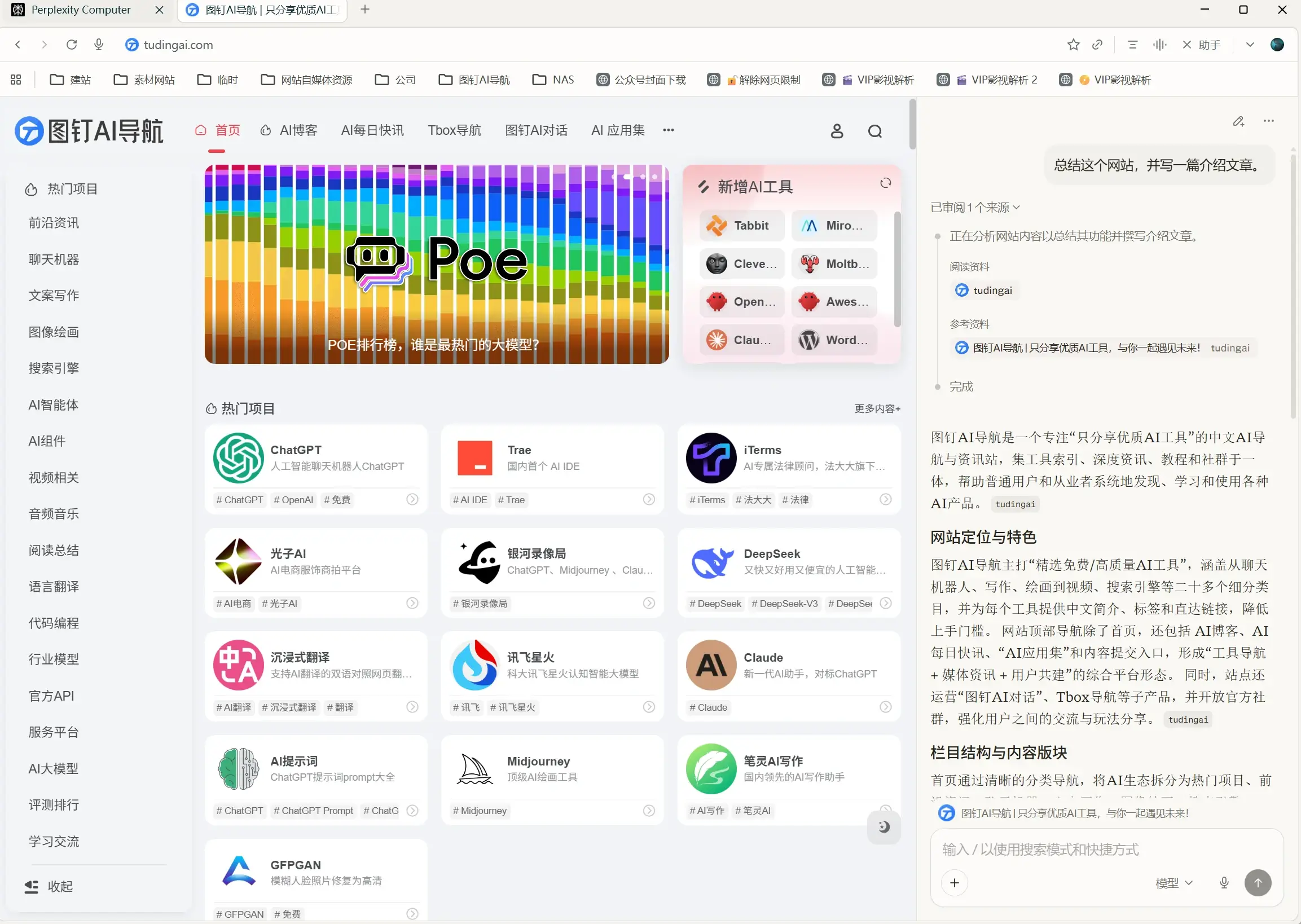Click the search magnifier icon in site header
1301x924 pixels.
874,131
